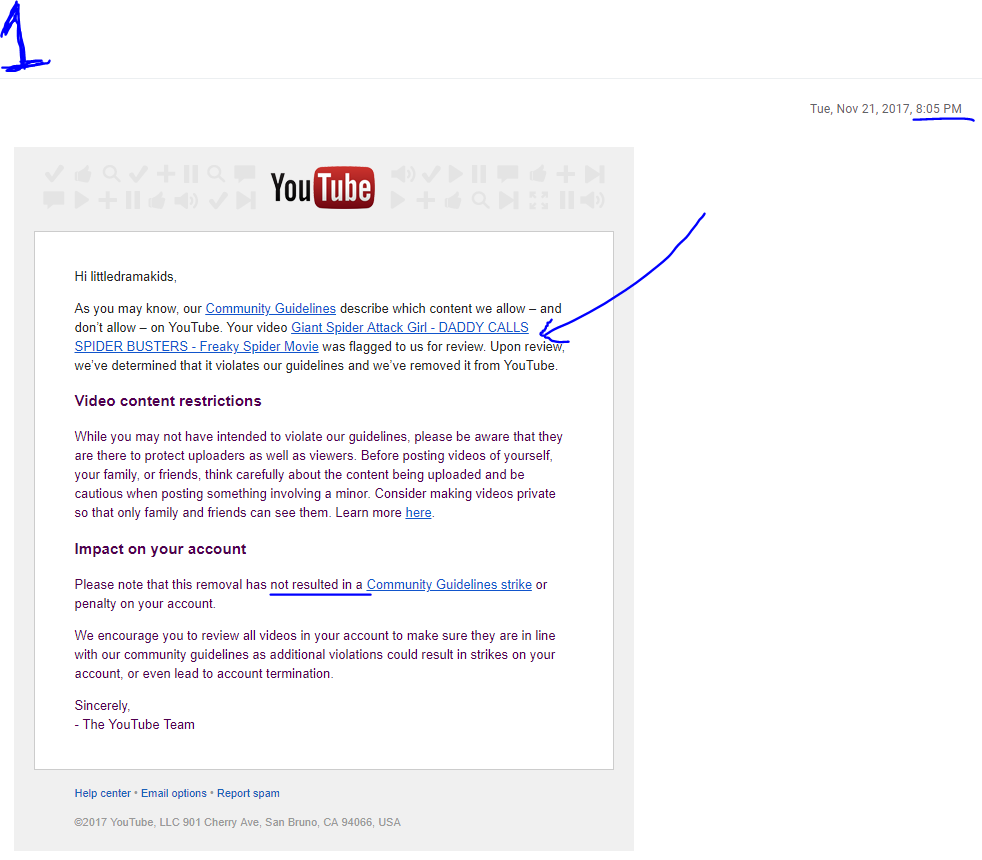Click the email timestamp Tue, Nov 21, 2017
Image resolution: width=982 pixels, height=860 pixels.
(886, 109)
